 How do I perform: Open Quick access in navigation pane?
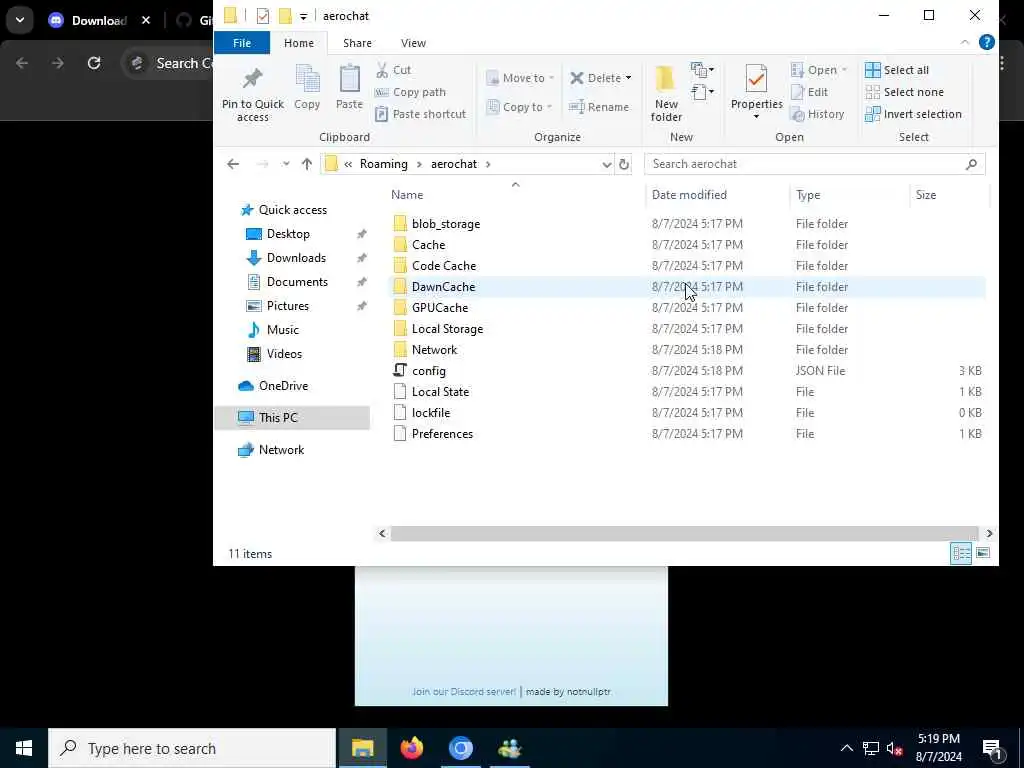point(293,210)
